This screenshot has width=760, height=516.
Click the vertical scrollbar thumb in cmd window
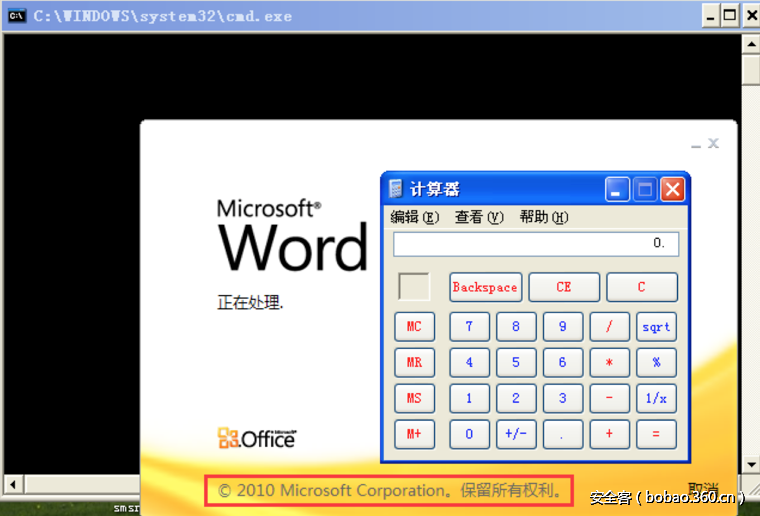[x=751, y=69]
